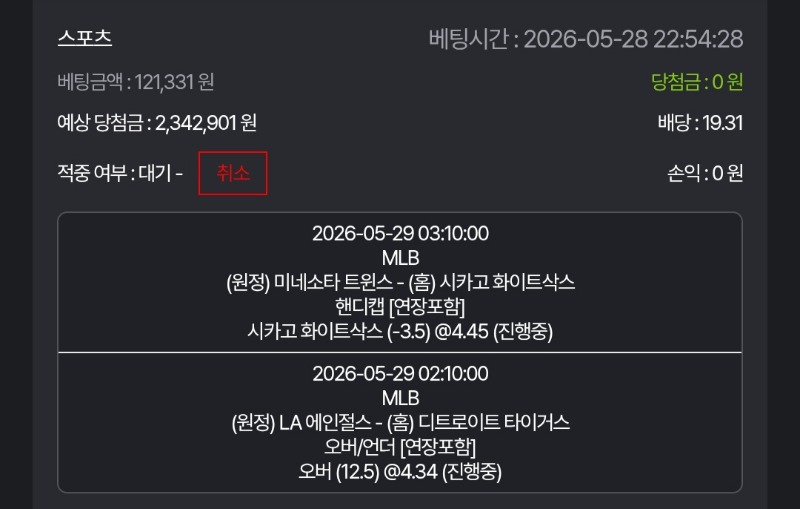Open the underlined 스포츠 link
Screen dimensions: 800x509
(85, 38)
